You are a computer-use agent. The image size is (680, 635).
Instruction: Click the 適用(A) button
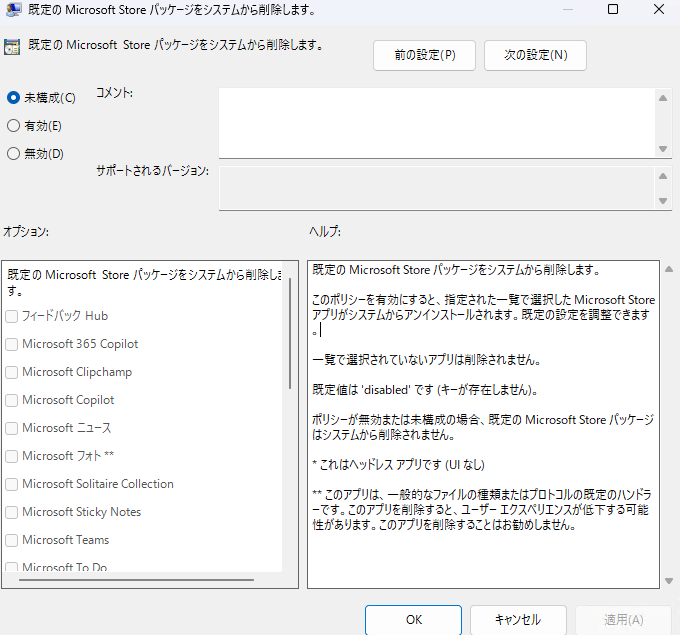[x=623, y=619]
